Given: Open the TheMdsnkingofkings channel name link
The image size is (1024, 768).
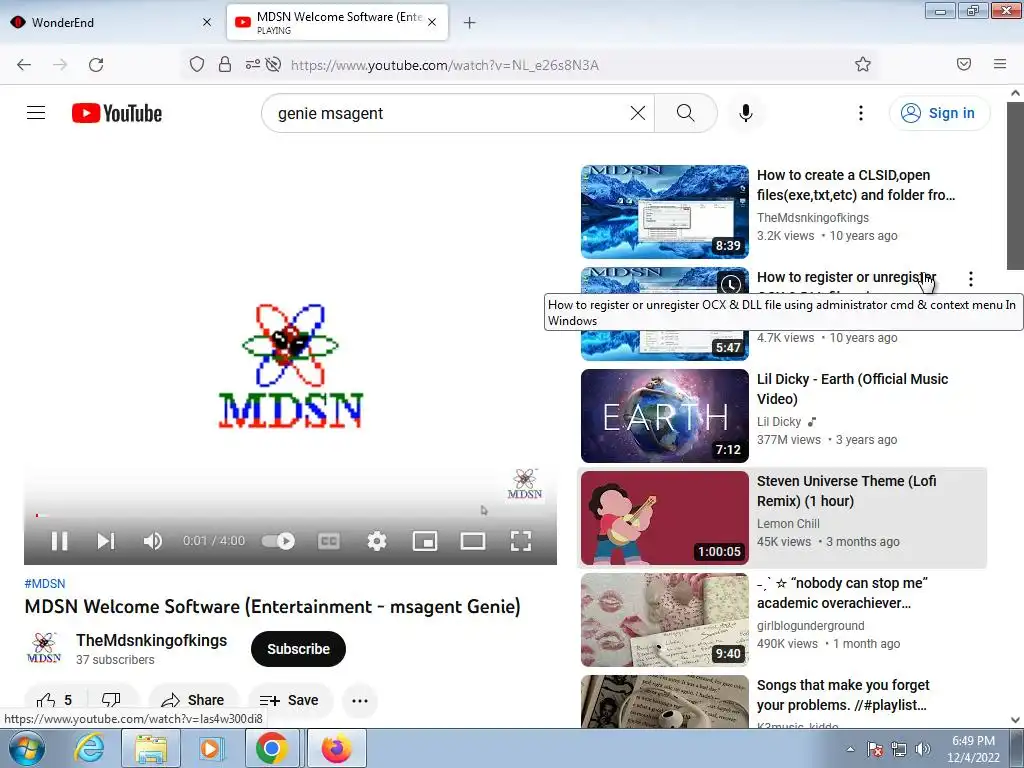Looking at the screenshot, I should click(x=152, y=641).
